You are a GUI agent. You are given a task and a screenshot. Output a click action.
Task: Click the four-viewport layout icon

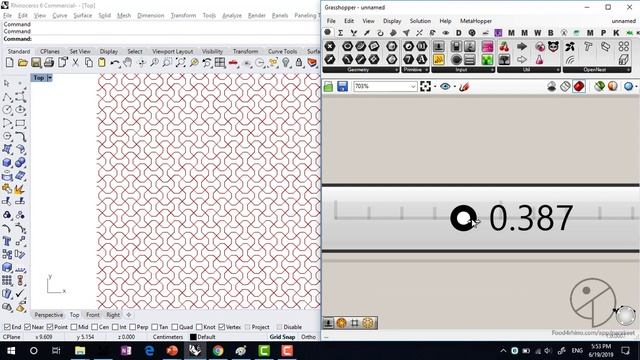tap(220, 62)
